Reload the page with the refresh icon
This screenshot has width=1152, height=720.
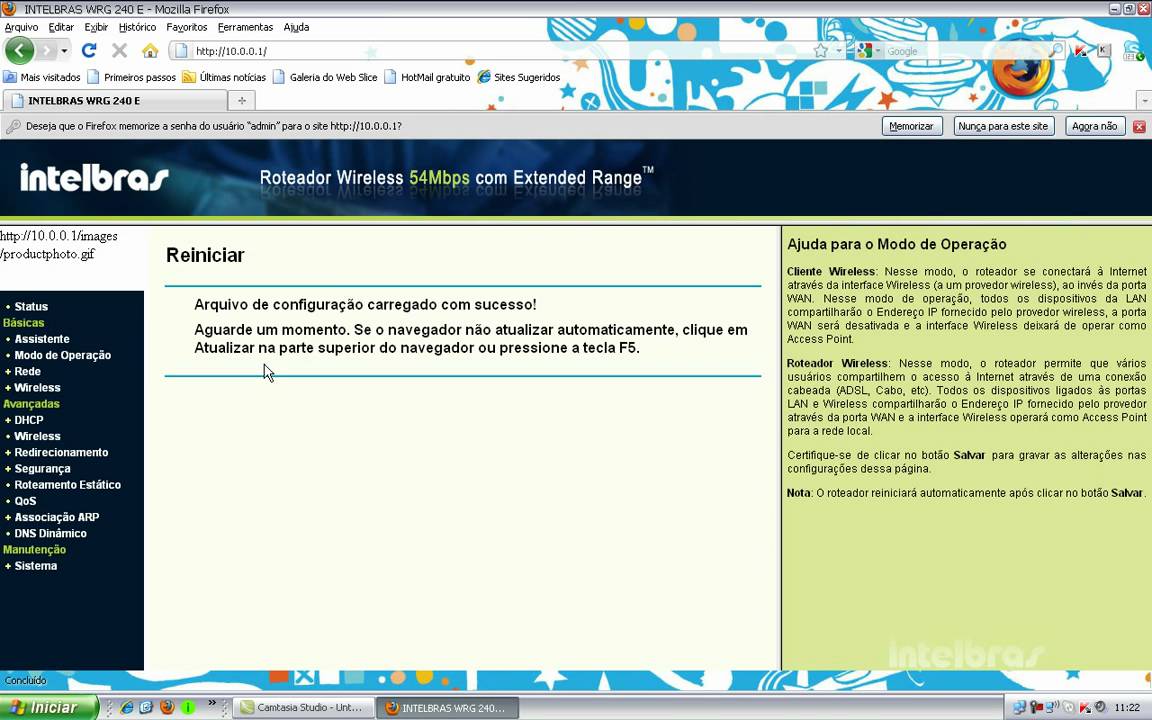pyautogui.click(x=89, y=51)
